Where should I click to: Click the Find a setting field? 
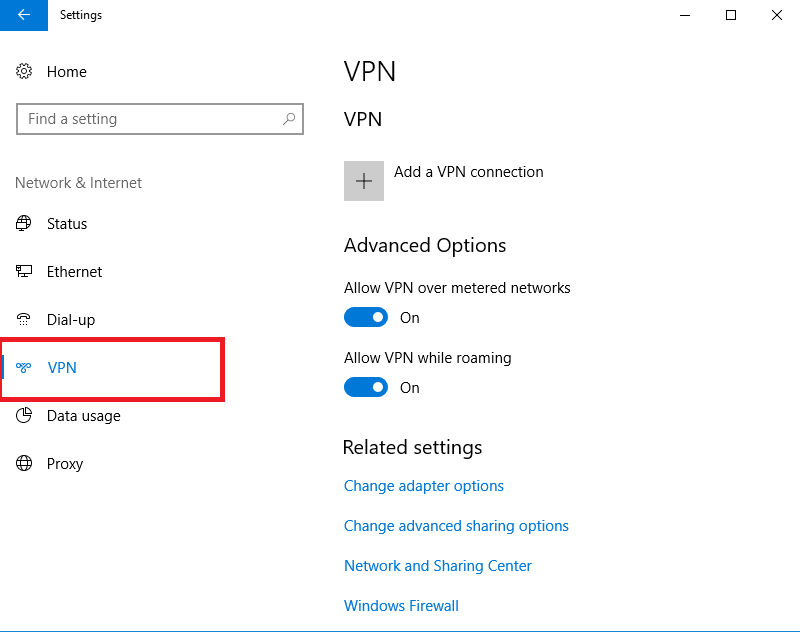160,119
